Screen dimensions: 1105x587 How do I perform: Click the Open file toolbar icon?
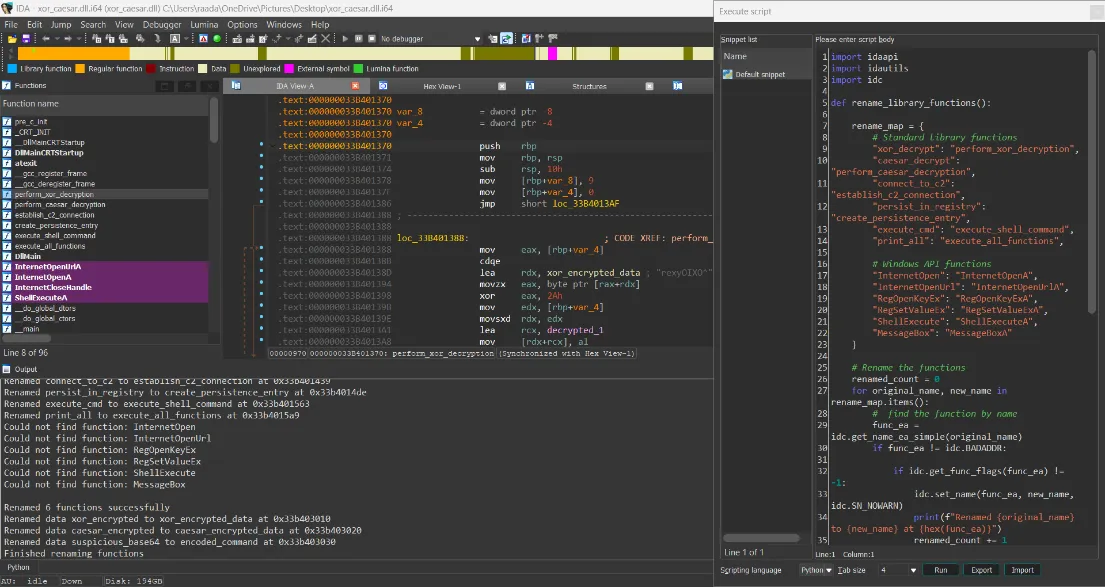(12, 39)
